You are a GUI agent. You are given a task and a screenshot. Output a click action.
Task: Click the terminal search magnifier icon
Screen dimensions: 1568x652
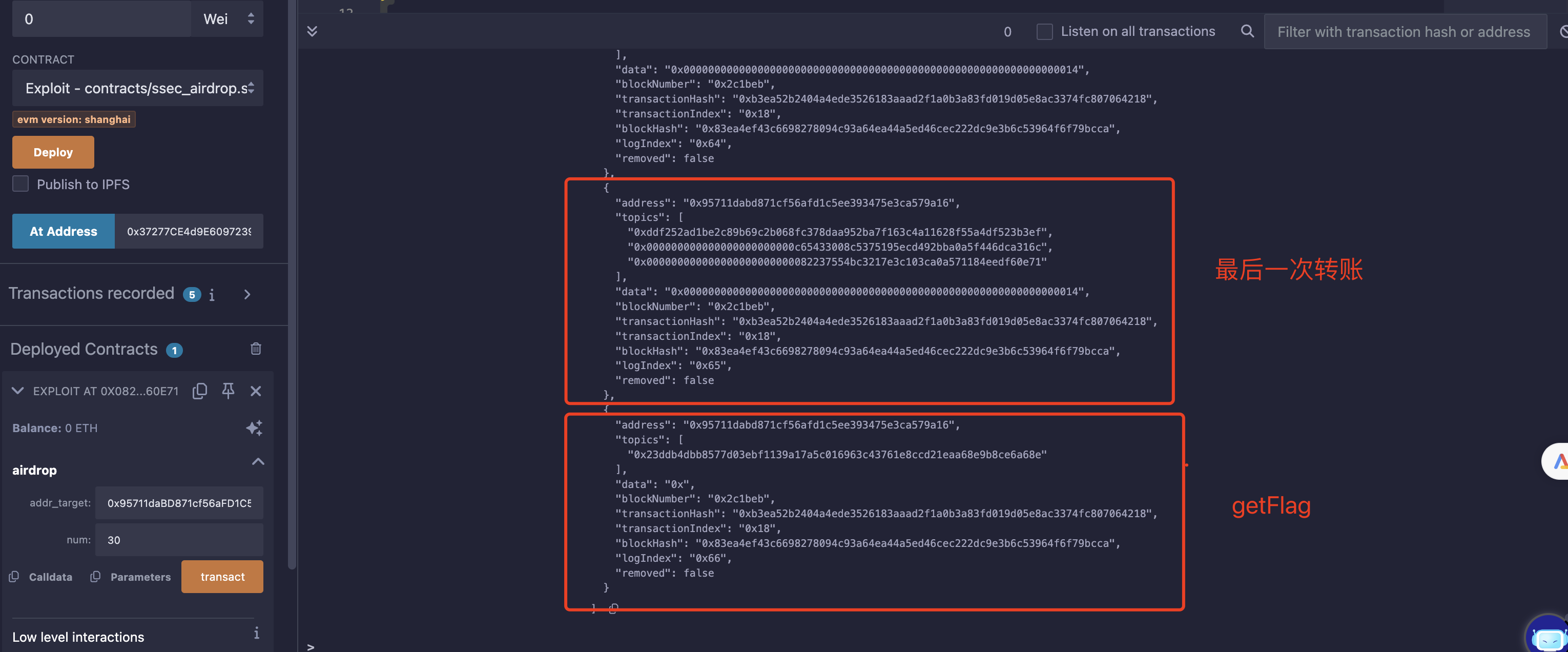click(1247, 31)
